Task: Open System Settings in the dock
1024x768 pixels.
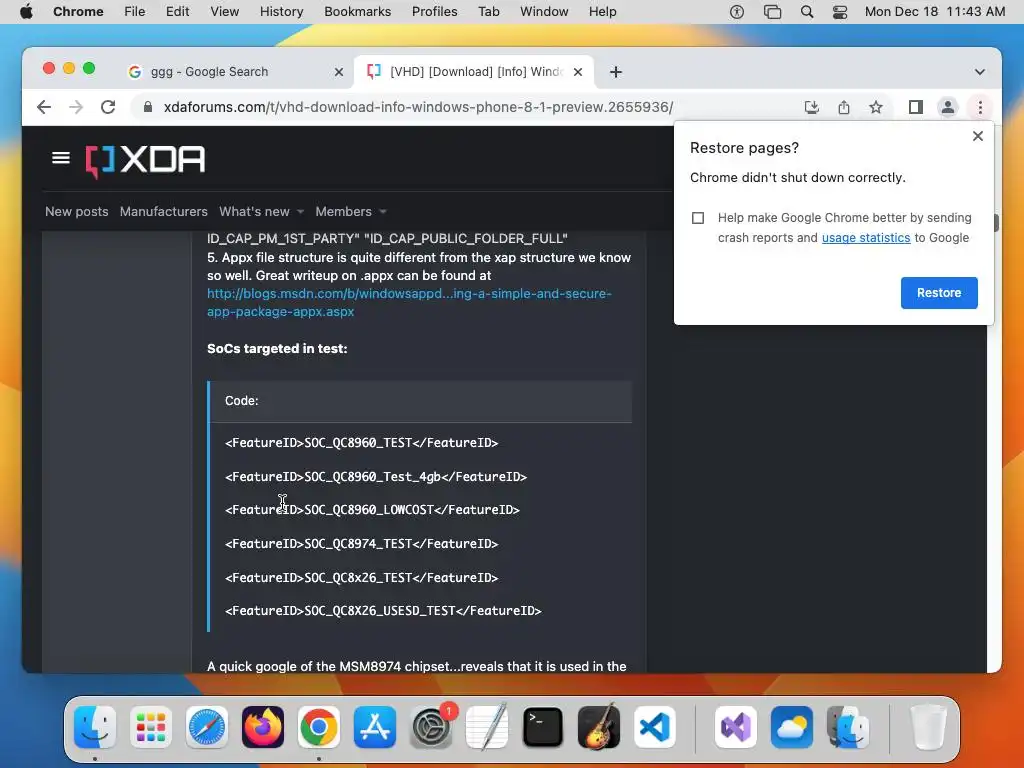Action: tap(431, 727)
